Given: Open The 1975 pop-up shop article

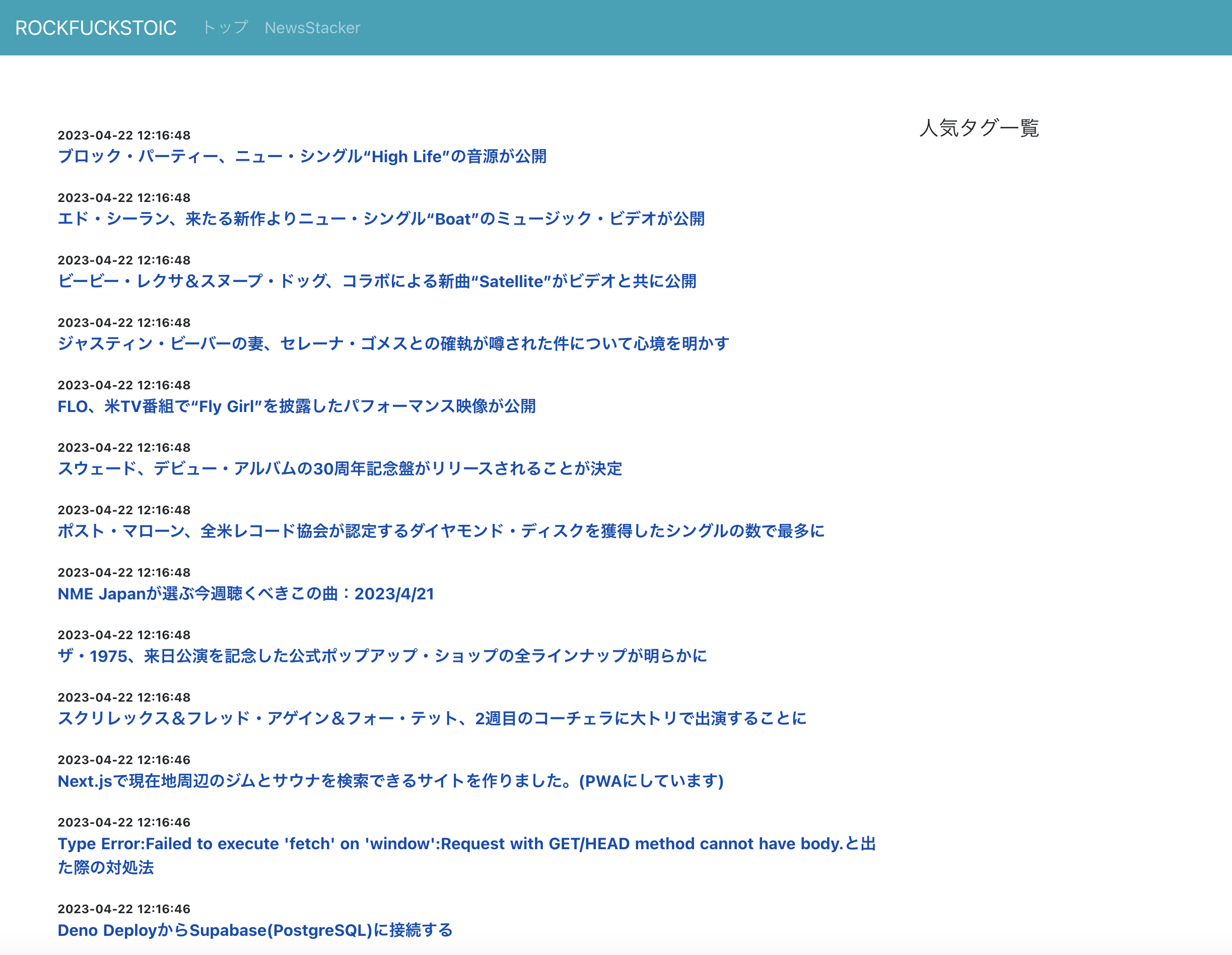Looking at the screenshot, I should [x=382, y=656].
